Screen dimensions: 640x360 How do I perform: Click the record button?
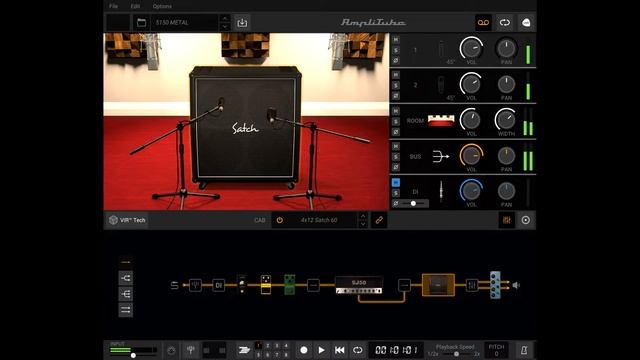click(x=304, y=350)
